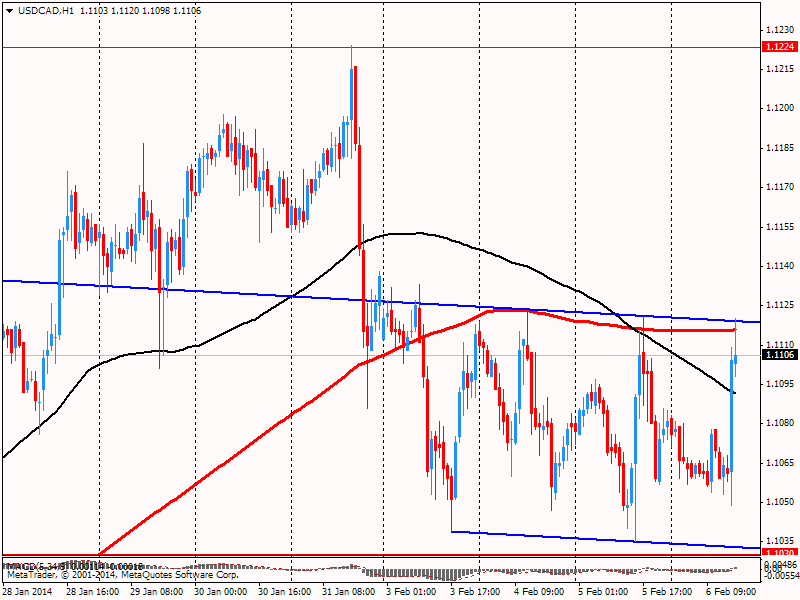
Task: Click the 3 Feb 01:00 time label
Action: coord(411,592)
